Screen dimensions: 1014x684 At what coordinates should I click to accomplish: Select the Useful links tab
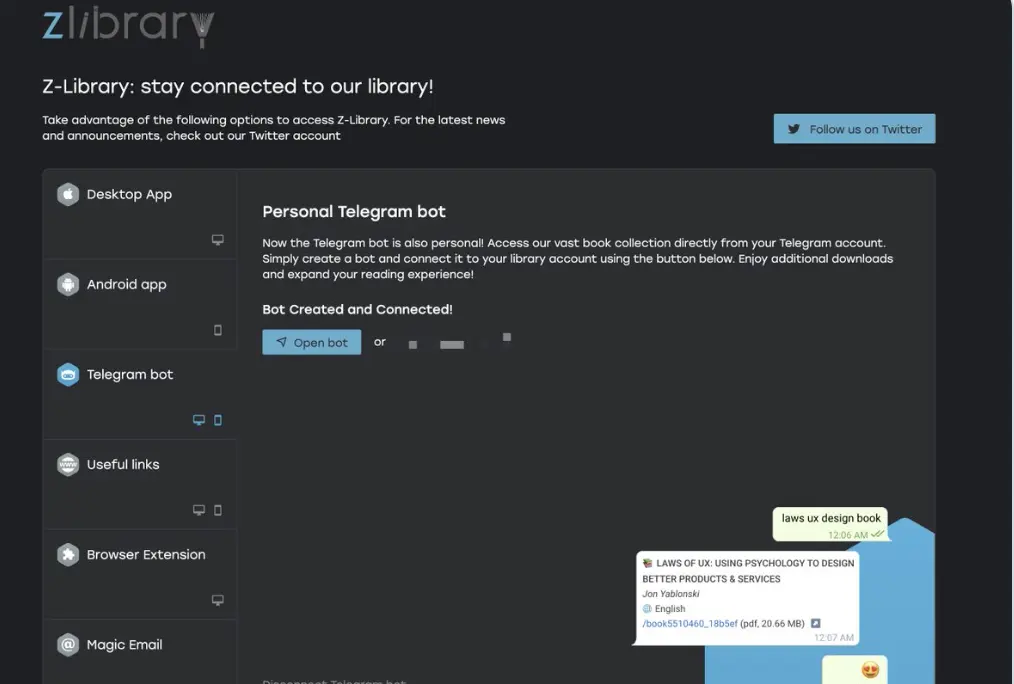coord(123,464)
